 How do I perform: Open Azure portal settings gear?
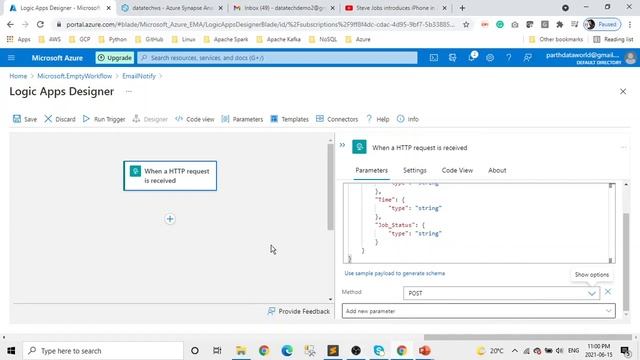(x=490, y=58)
